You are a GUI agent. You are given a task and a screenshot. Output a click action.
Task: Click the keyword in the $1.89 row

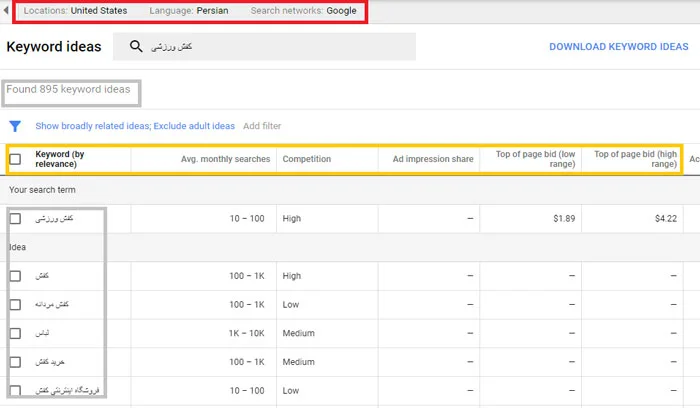click(54, 218)
